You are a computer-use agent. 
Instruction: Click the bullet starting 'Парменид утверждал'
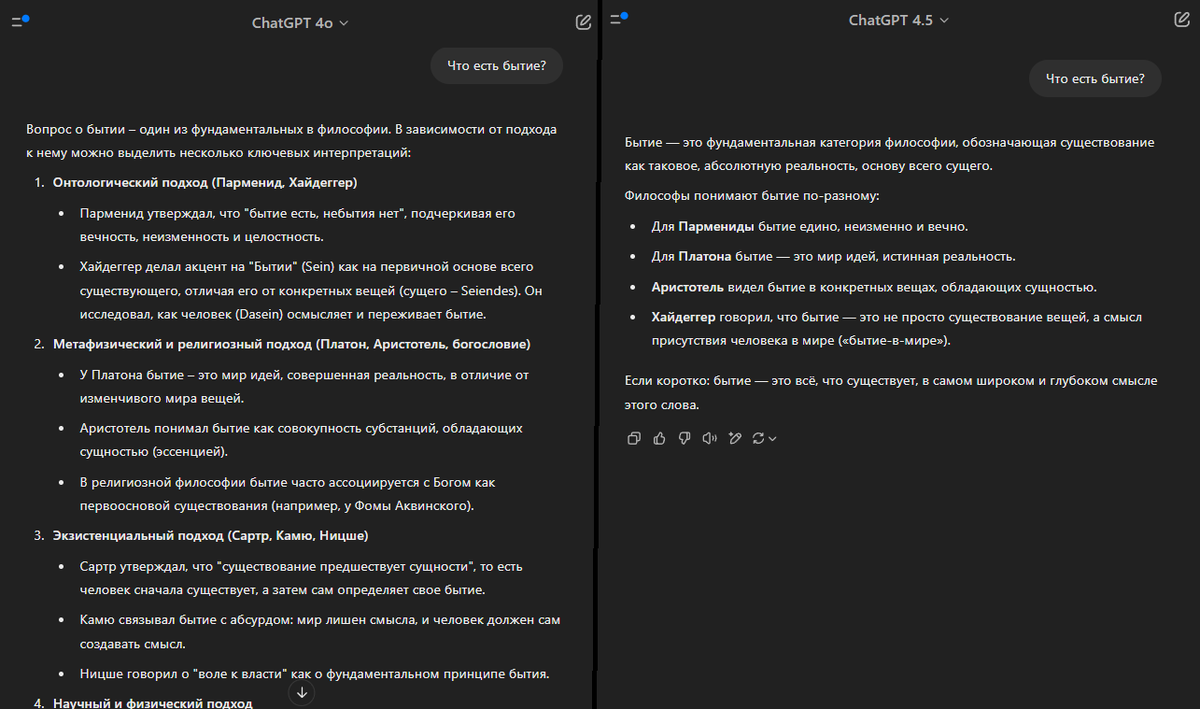[x=297, y=224]
